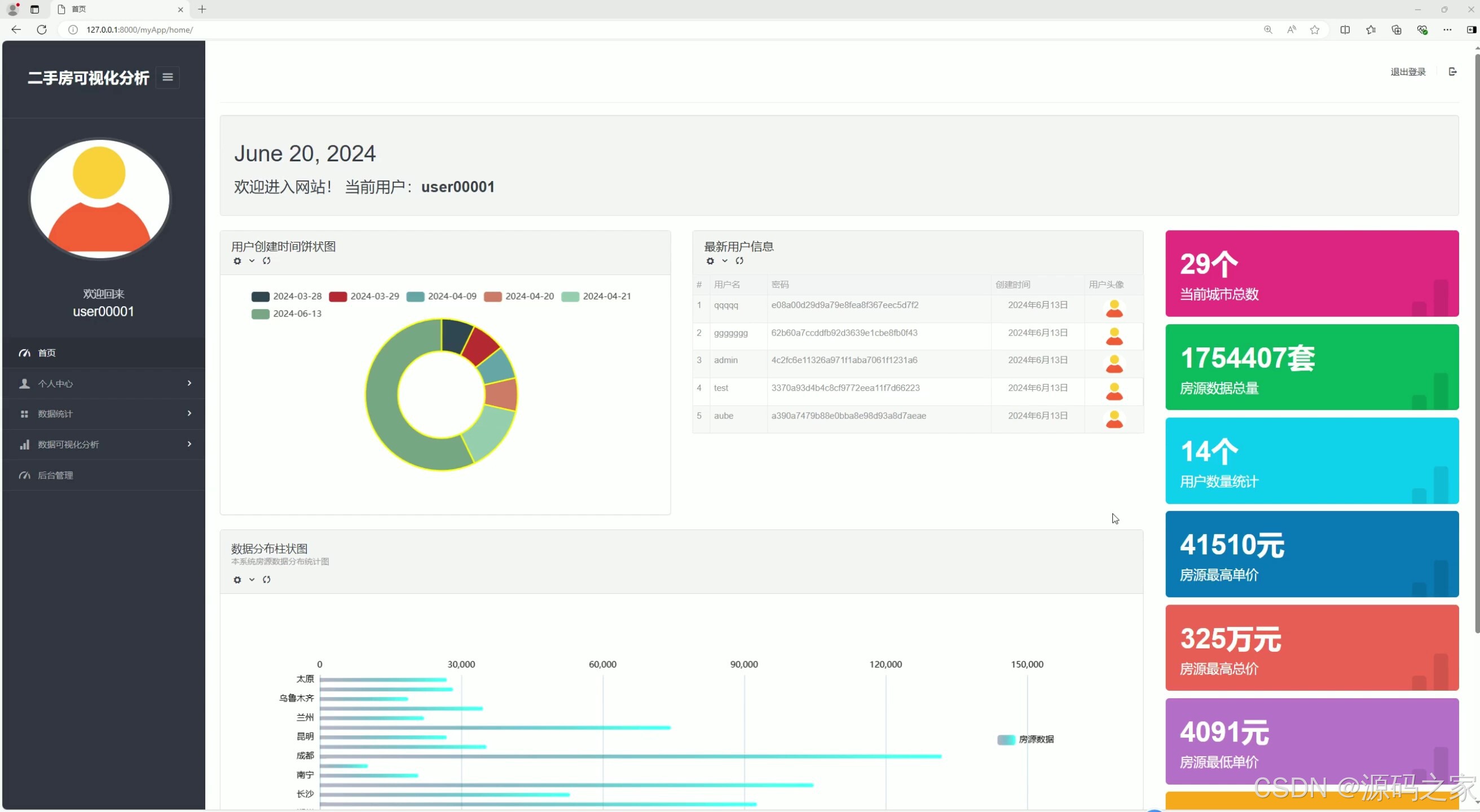
Task: Click the logout icon beside 退出登录
Action: click(1452, 72)
